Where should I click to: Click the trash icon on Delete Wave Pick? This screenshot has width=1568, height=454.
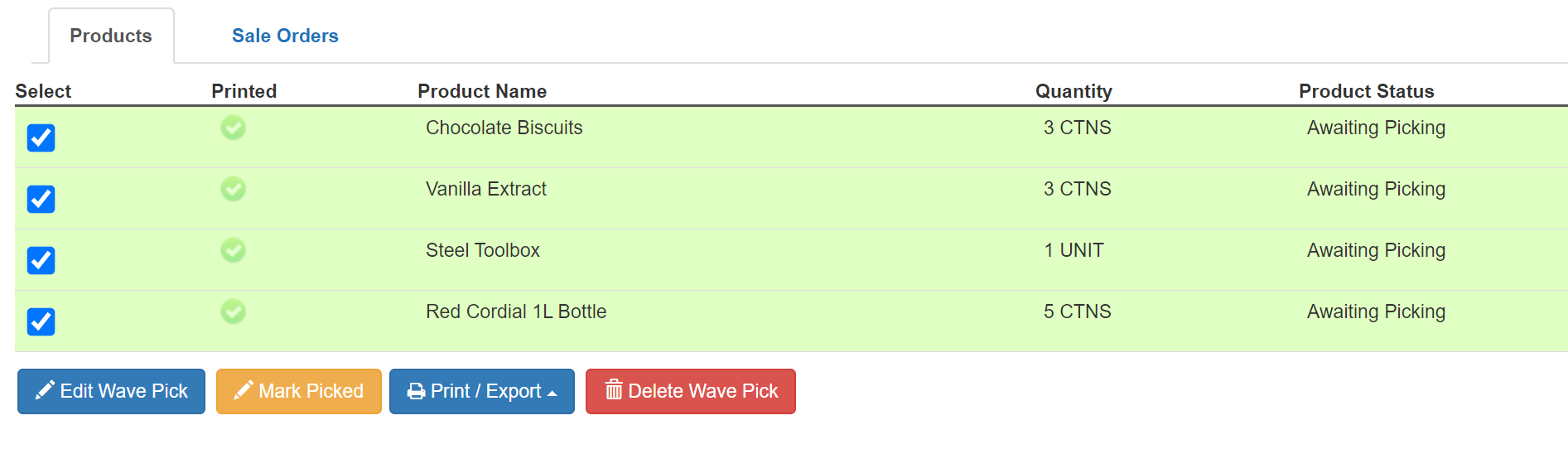[x=614, y=389]
